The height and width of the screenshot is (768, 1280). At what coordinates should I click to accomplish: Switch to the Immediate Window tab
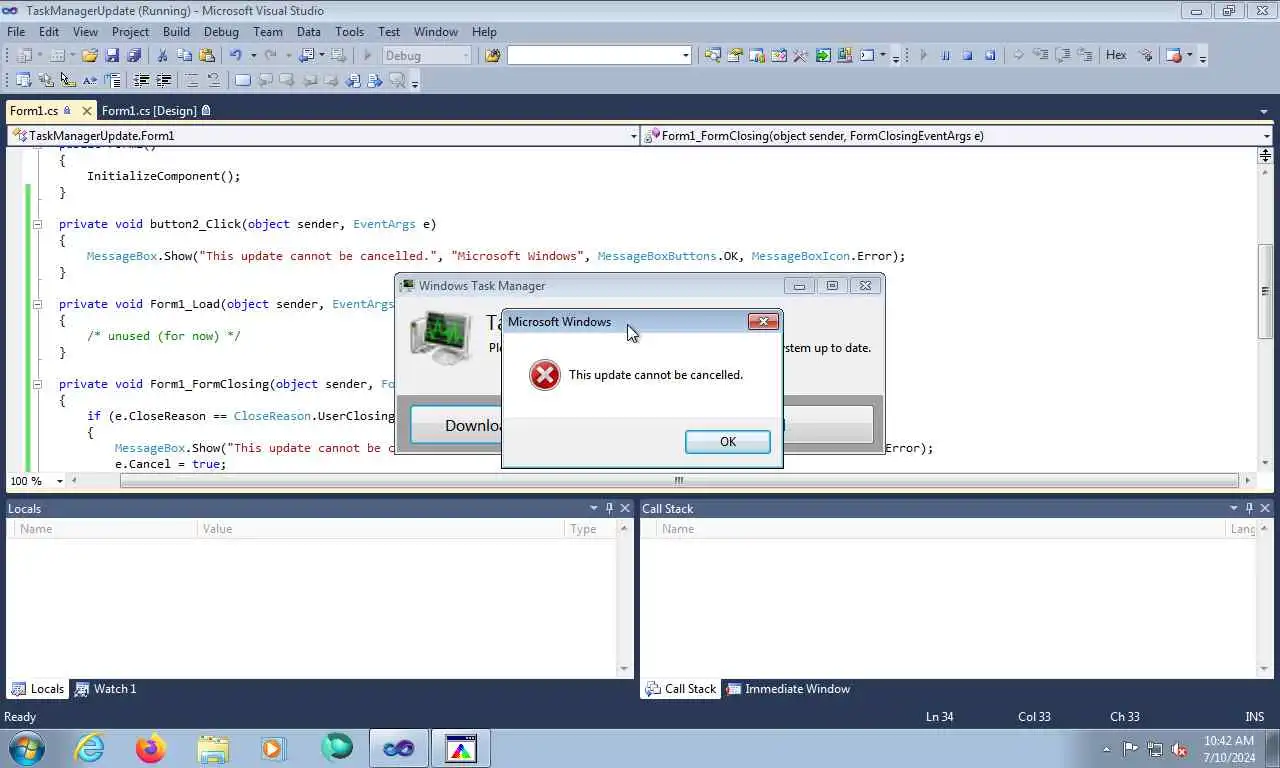coord(788,689)
